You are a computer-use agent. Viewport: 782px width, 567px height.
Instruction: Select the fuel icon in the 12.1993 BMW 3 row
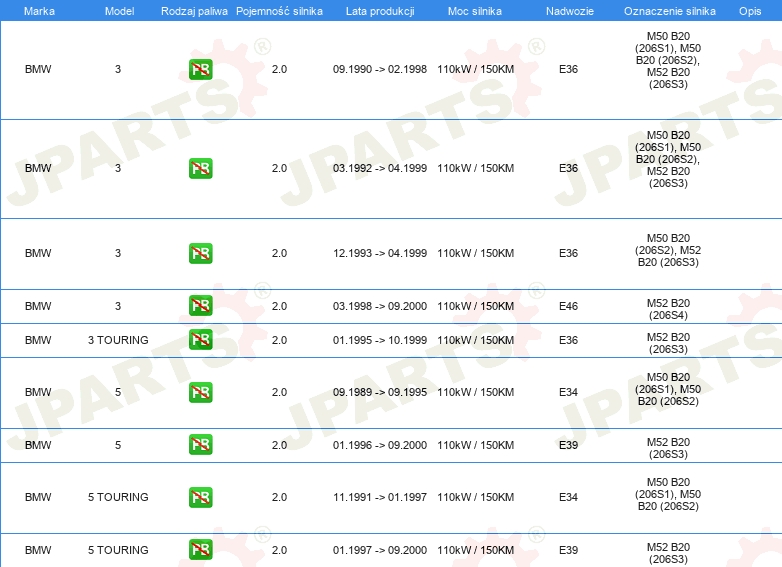pos(200,253)
